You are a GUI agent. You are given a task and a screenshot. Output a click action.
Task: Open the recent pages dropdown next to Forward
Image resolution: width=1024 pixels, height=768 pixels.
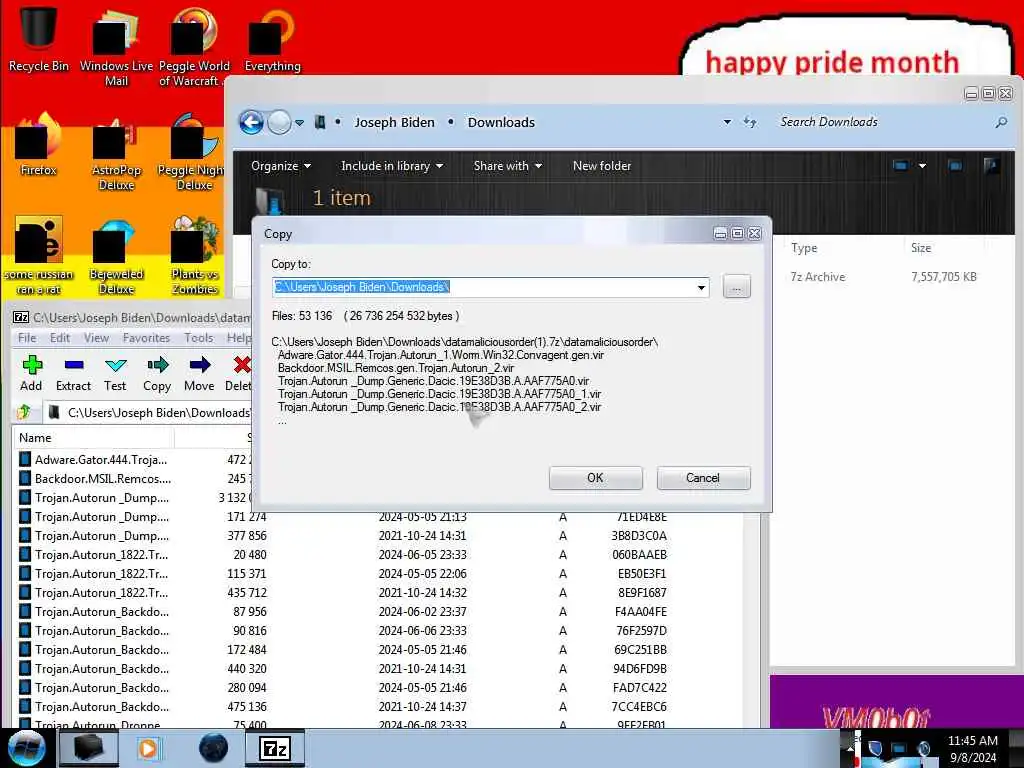click(x=299, y=123)
